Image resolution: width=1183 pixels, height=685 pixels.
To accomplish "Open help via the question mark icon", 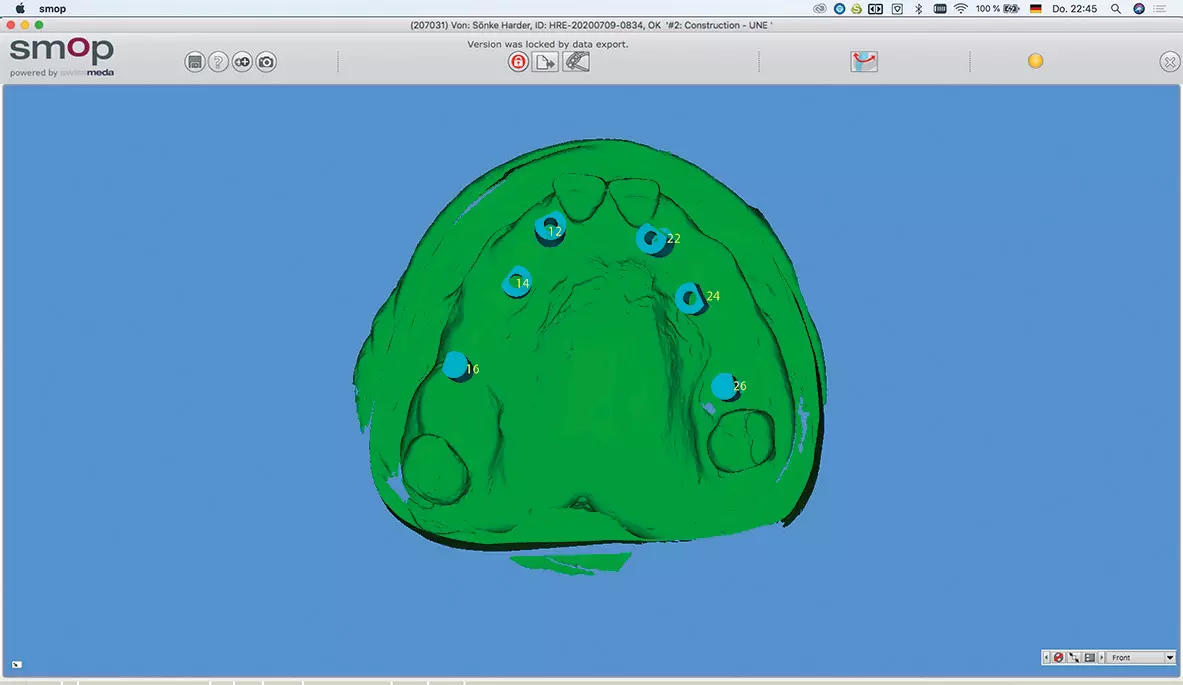I will point(218,62).
